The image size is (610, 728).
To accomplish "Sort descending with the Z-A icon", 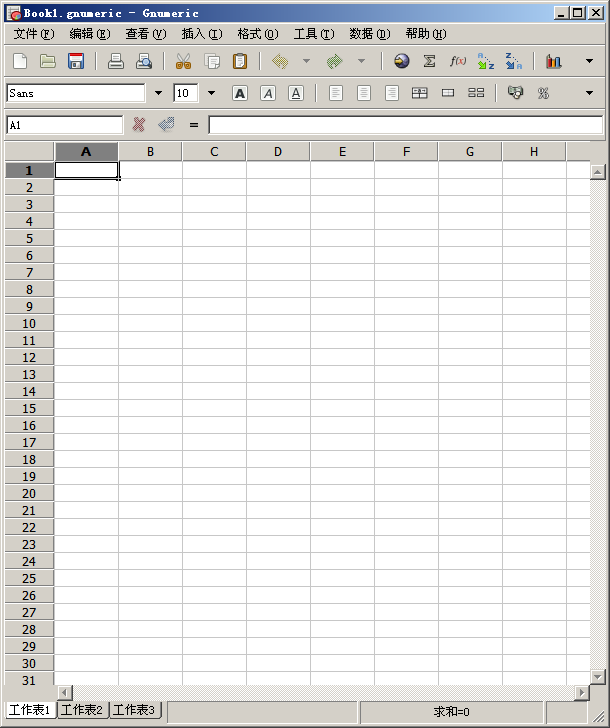I will [x=513, y=61].
